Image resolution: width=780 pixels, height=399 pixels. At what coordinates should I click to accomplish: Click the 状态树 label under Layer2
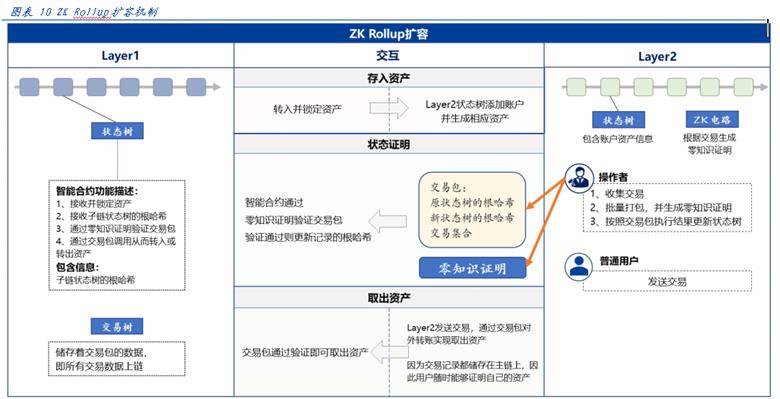click(x=618, y=120)
